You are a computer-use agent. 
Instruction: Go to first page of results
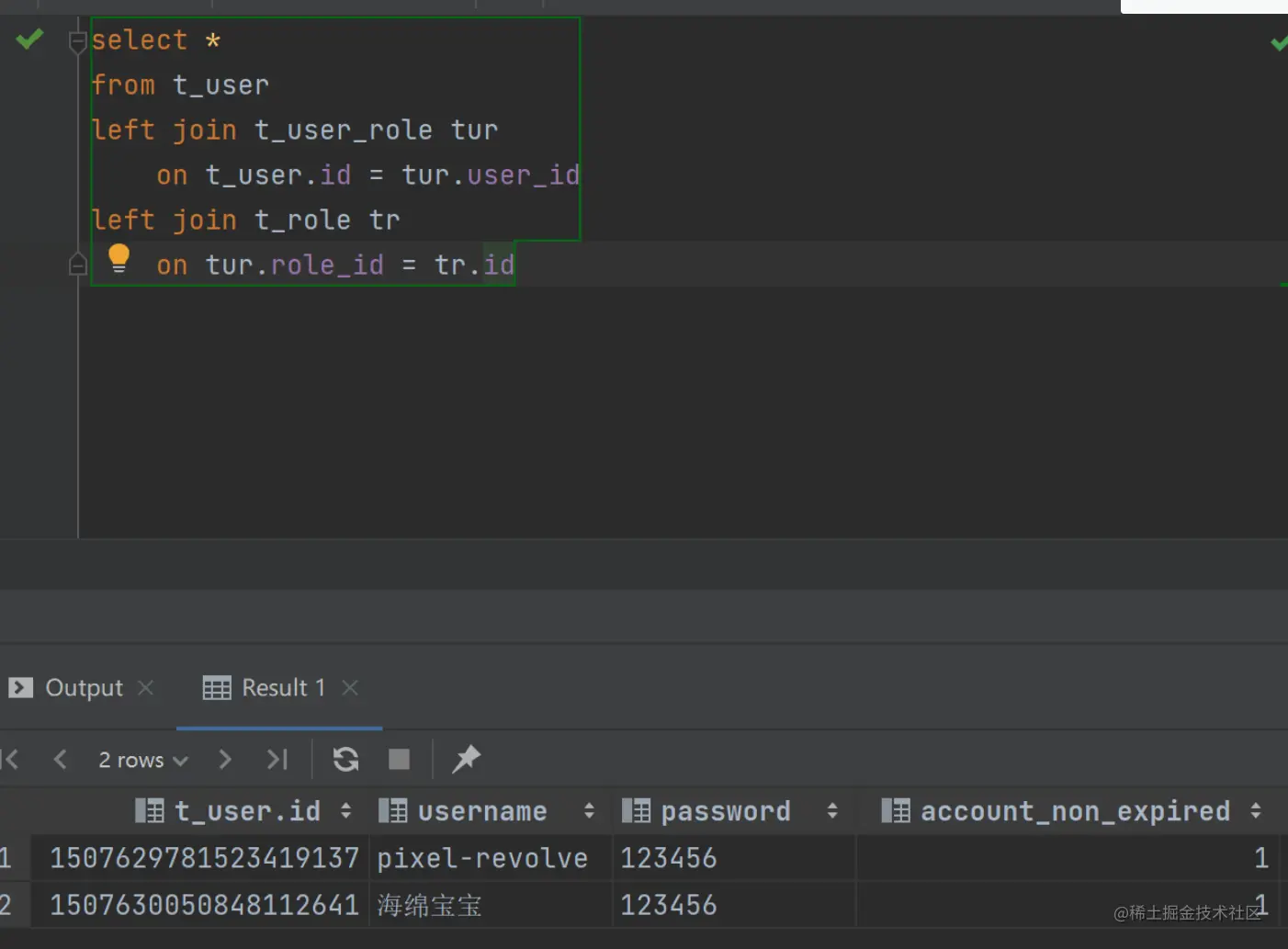pyautogui.click(x=11, y=759)
